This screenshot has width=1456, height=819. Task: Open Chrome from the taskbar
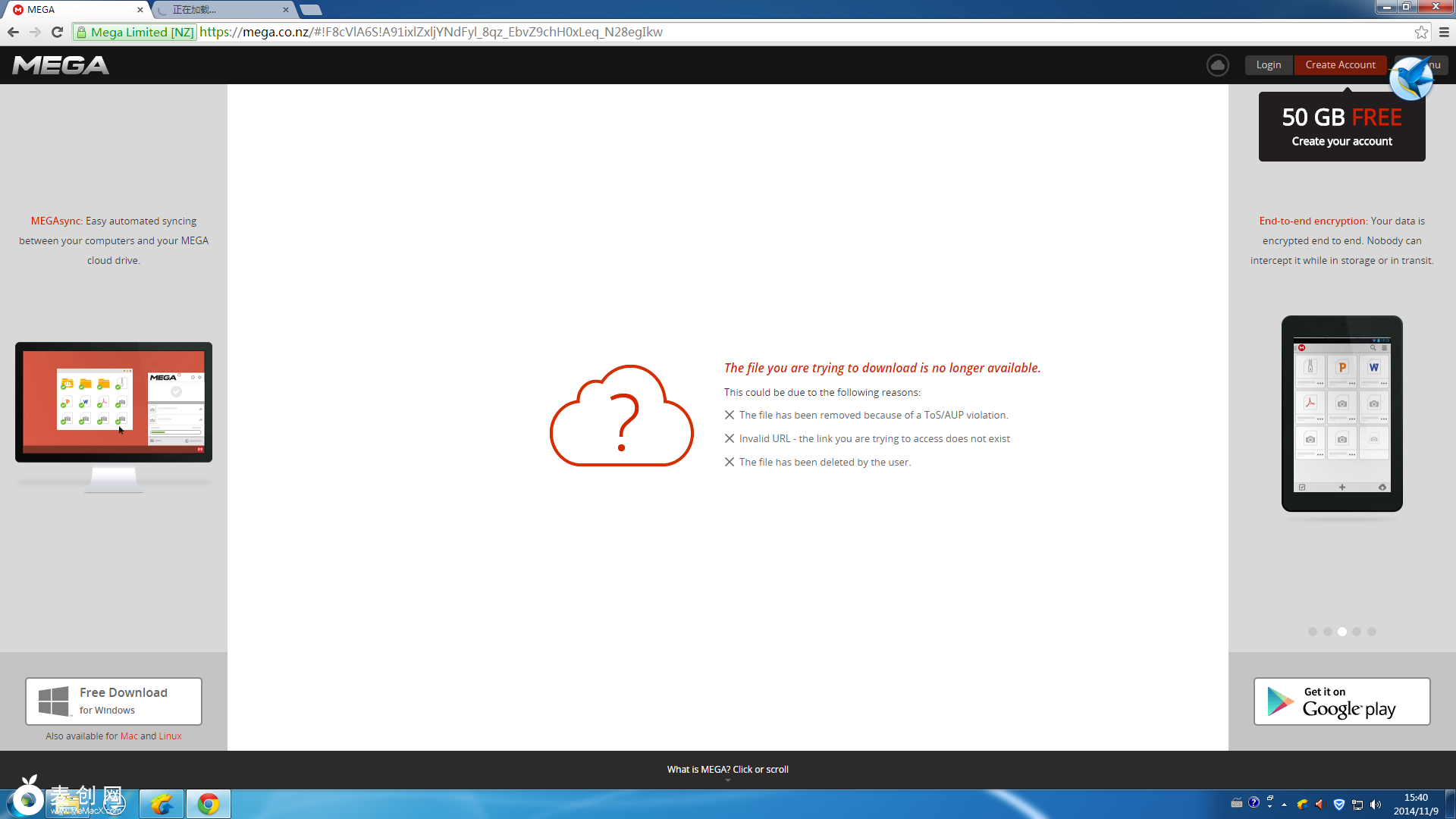click(x=209, y=804)
